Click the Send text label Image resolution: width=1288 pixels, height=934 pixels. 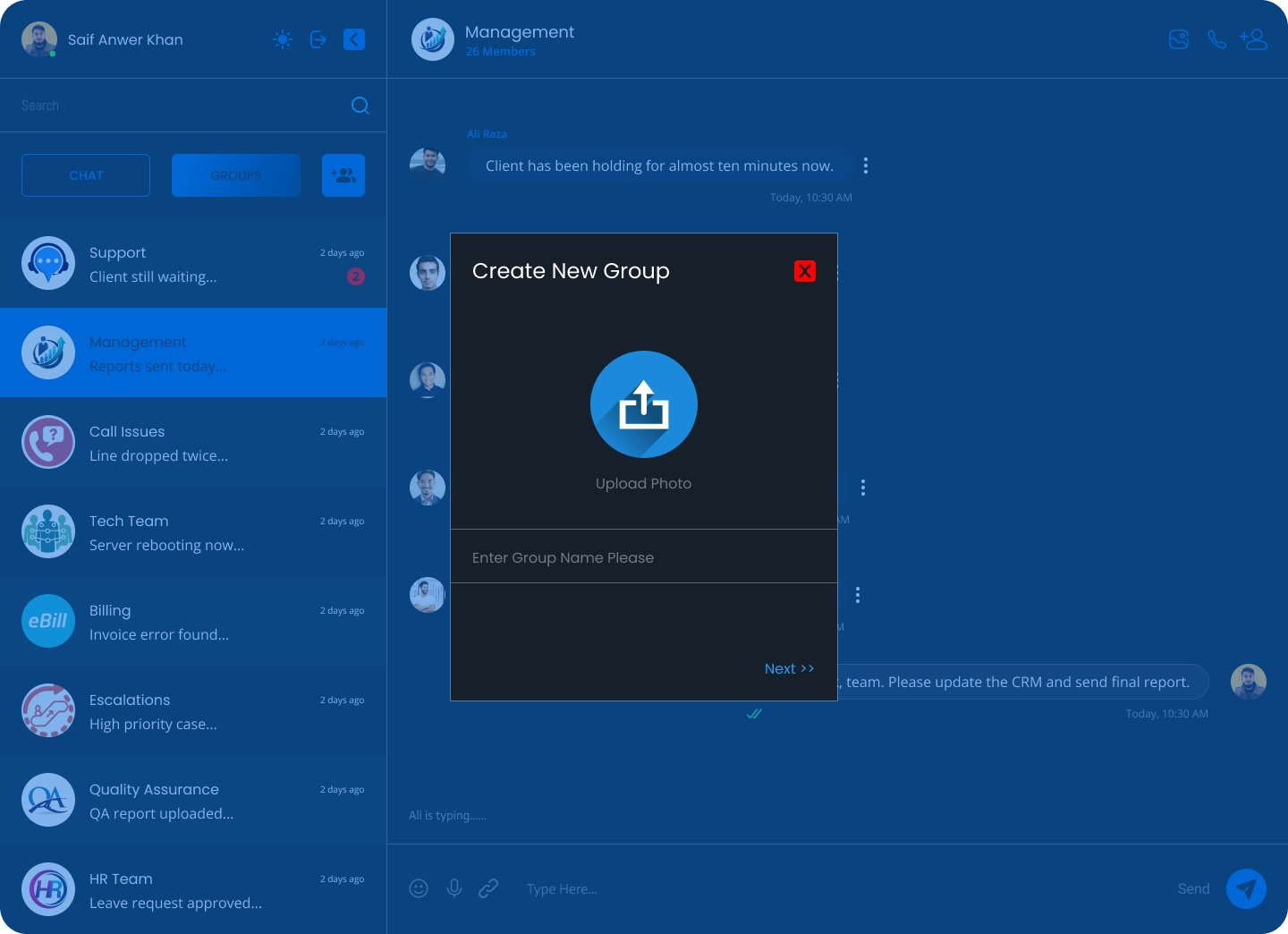[x=1194, y=888]
